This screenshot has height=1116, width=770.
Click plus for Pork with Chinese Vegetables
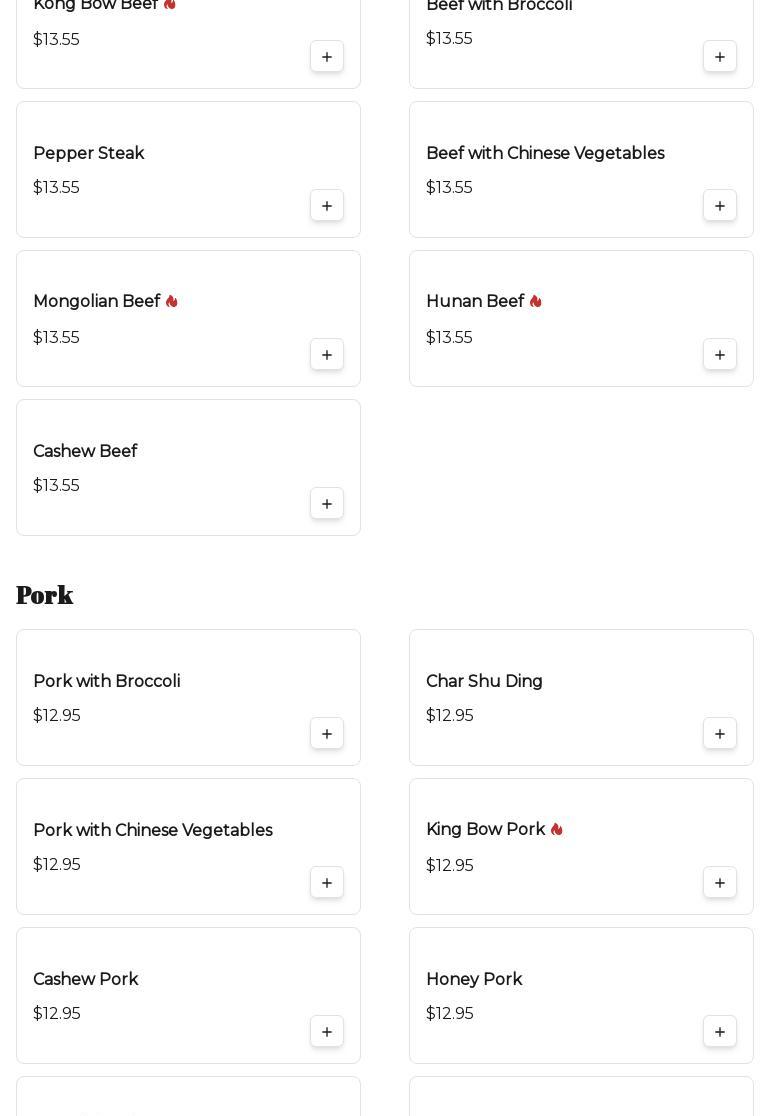pyautogui.click(x=327, y=883)
